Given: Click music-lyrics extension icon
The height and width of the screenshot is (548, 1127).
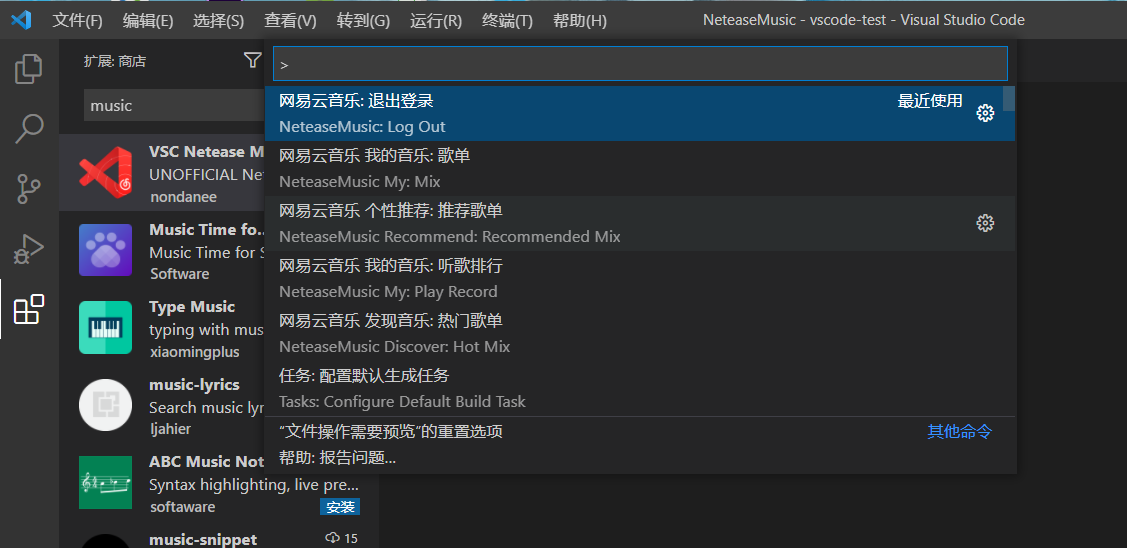Looking at the screenshot, I should click(x=106, y=405).
